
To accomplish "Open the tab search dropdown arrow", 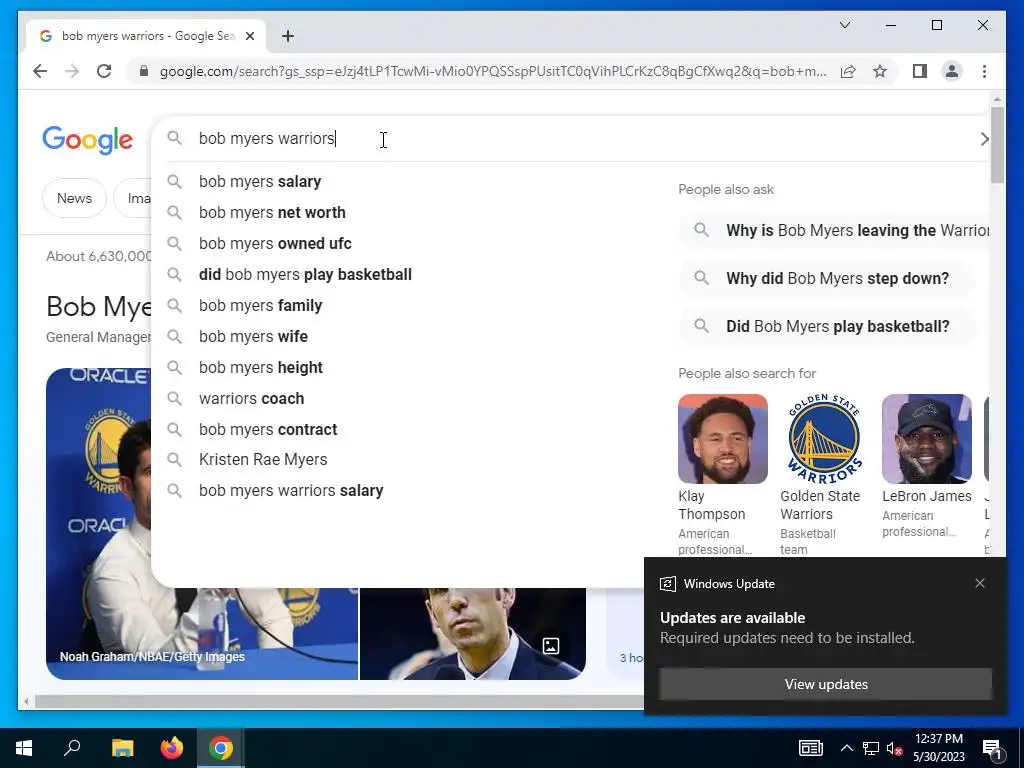I will (844, 25).
